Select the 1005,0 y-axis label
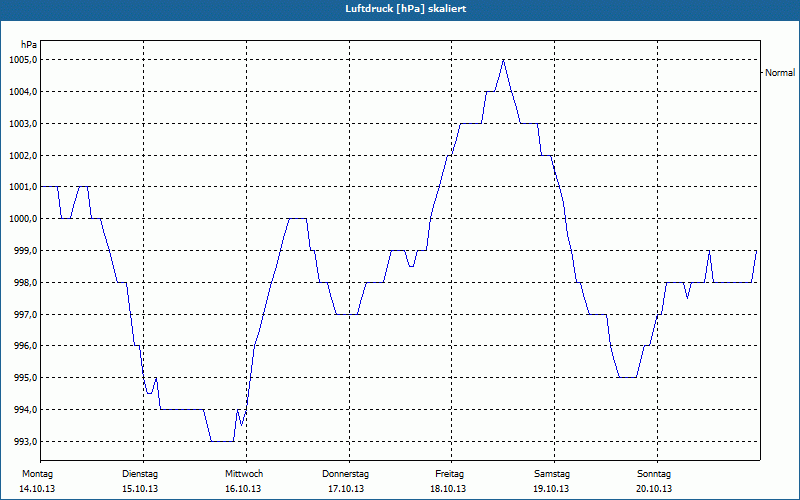 click(x=23, y=60)
